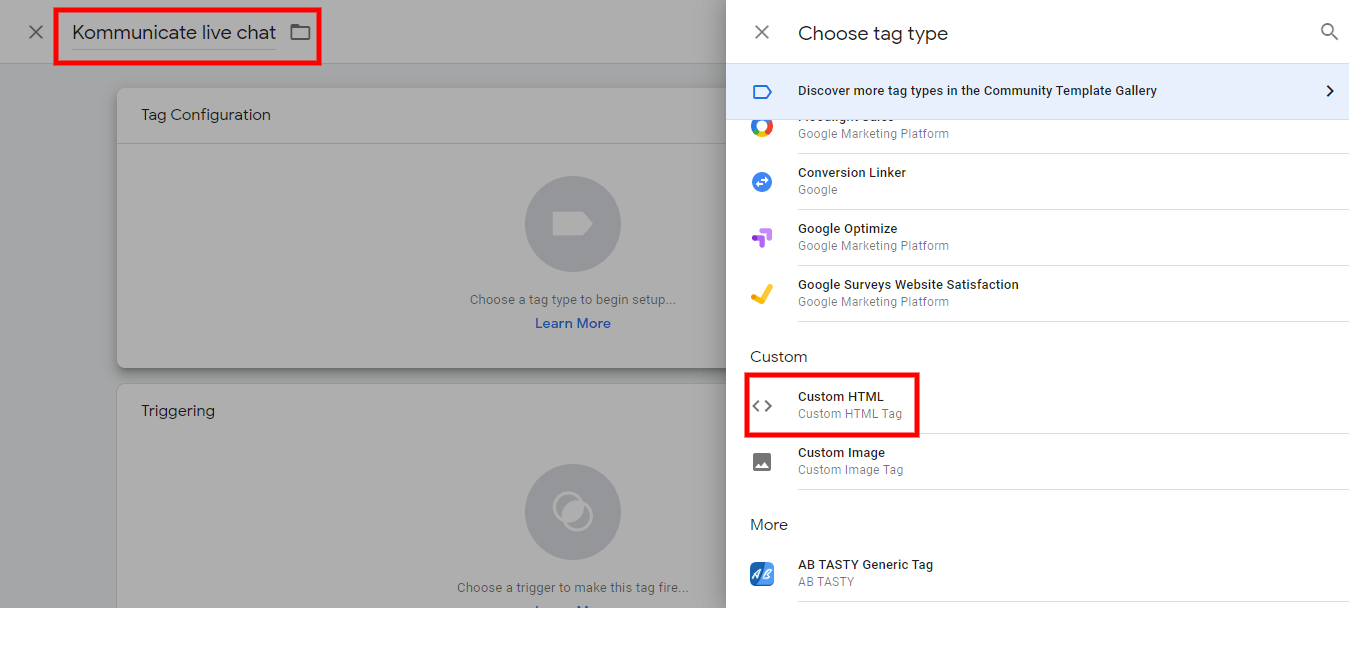Select the Conversion Linker tag icon
The image size is (1349, 657).
762,182
